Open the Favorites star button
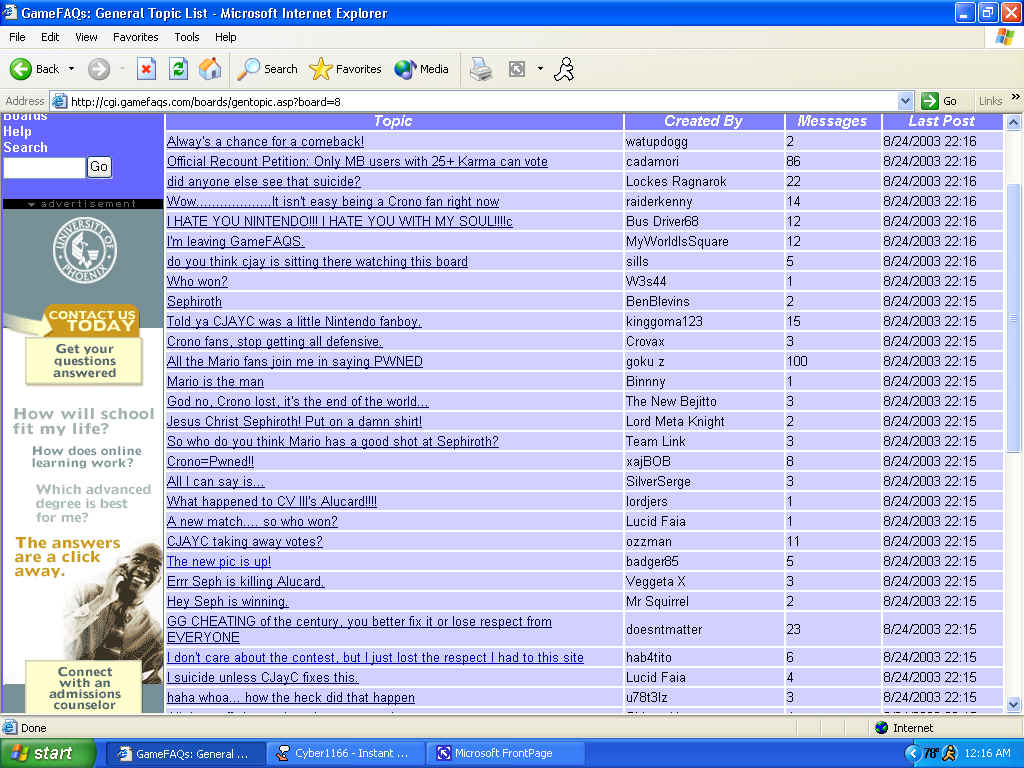The image size is (1024, 768). click(x=345, y=69)
